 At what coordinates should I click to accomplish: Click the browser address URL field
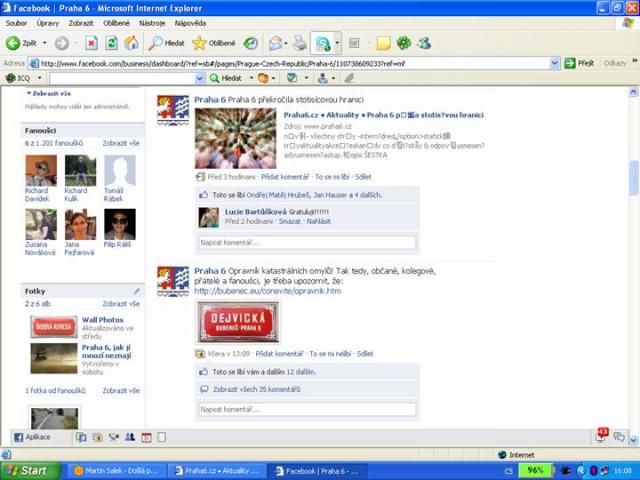point(290,63)
